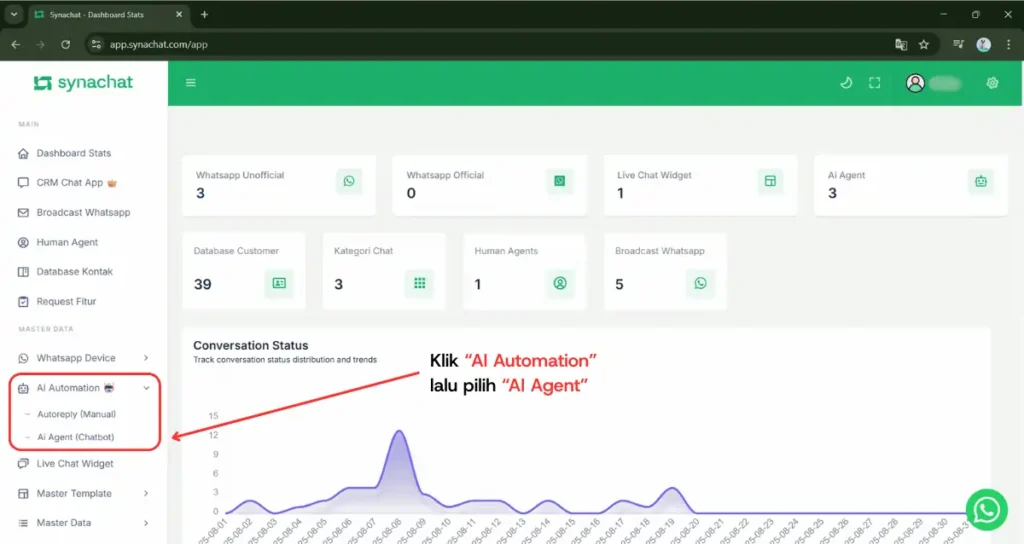
Task: Click the browser address bar
Action: [490, 44]
